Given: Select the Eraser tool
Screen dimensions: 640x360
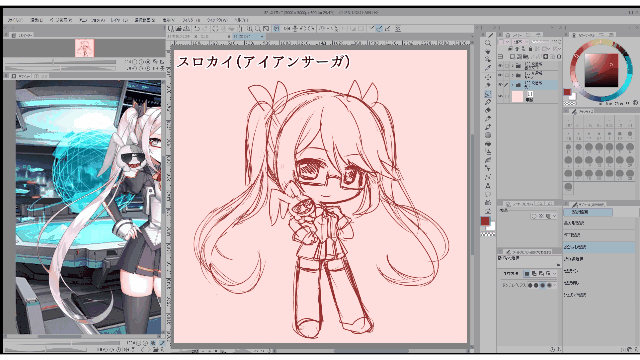Looking at the screenshot, I should (488, 110).
